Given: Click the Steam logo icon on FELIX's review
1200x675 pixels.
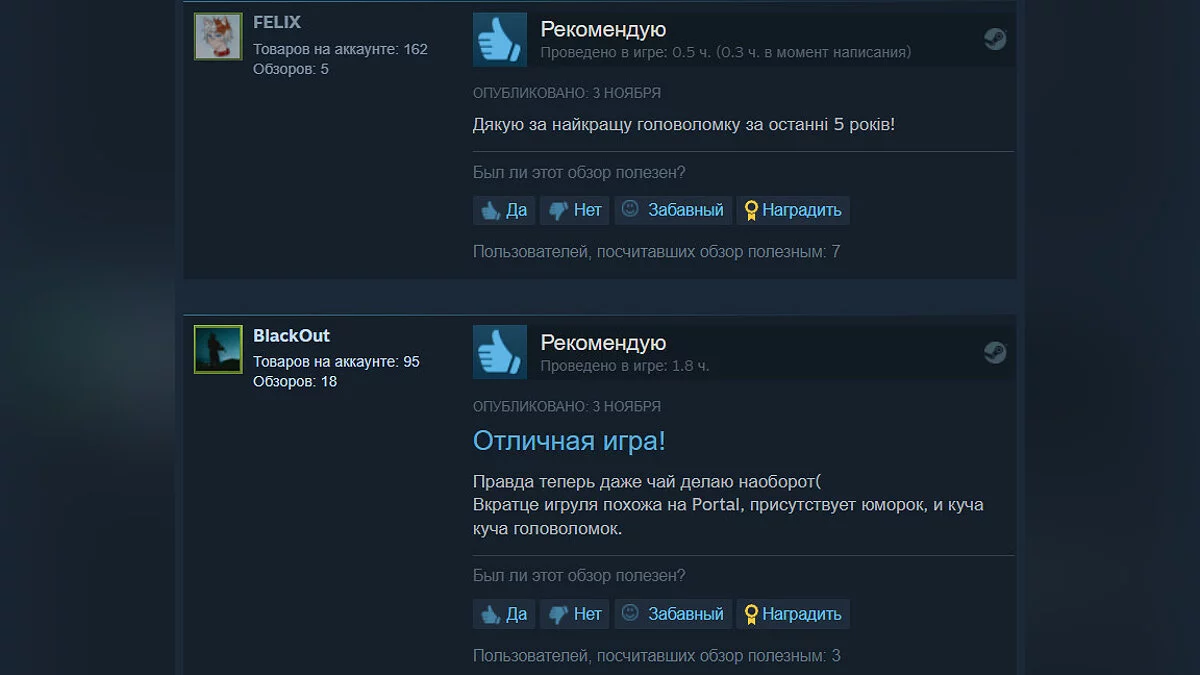Looking at the screenshot, I should [x=995, y=39].
